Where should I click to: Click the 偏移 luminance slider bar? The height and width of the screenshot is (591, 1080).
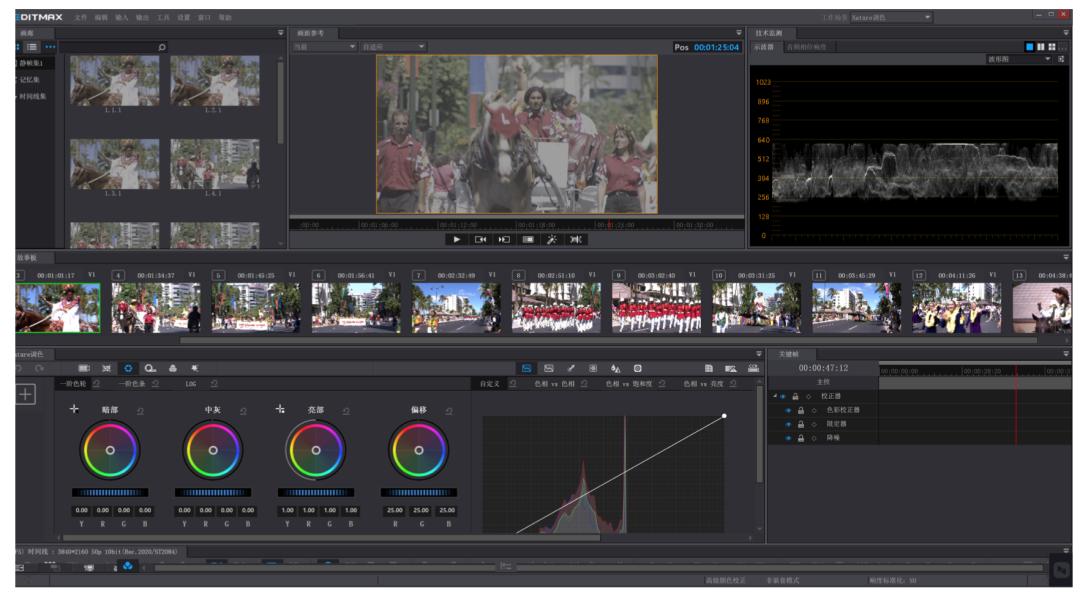(419, 492)
